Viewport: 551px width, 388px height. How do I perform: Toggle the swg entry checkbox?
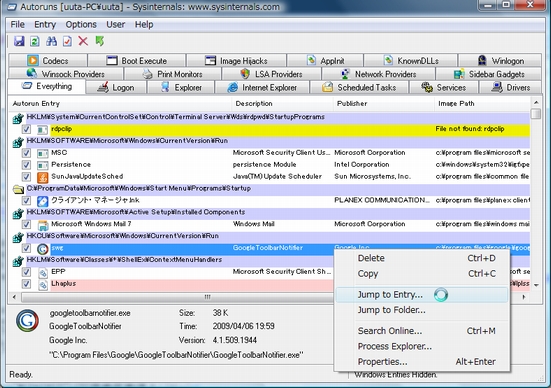pyautogui.click(x=26, y=248)
